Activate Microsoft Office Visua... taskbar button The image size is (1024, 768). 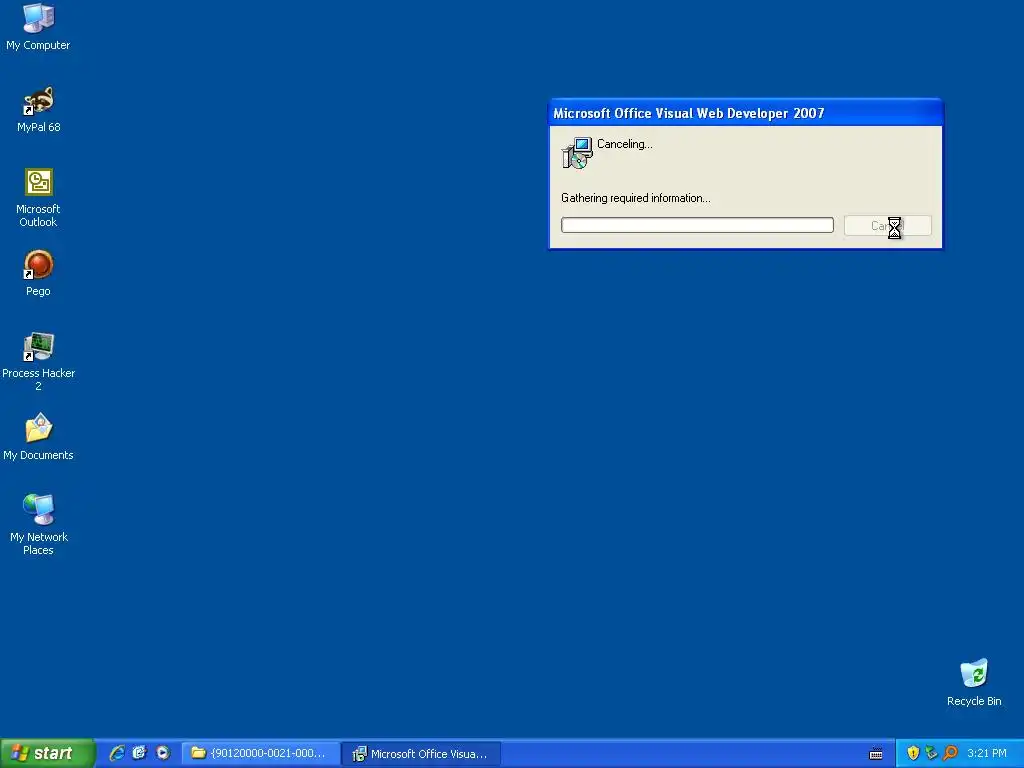421,753
